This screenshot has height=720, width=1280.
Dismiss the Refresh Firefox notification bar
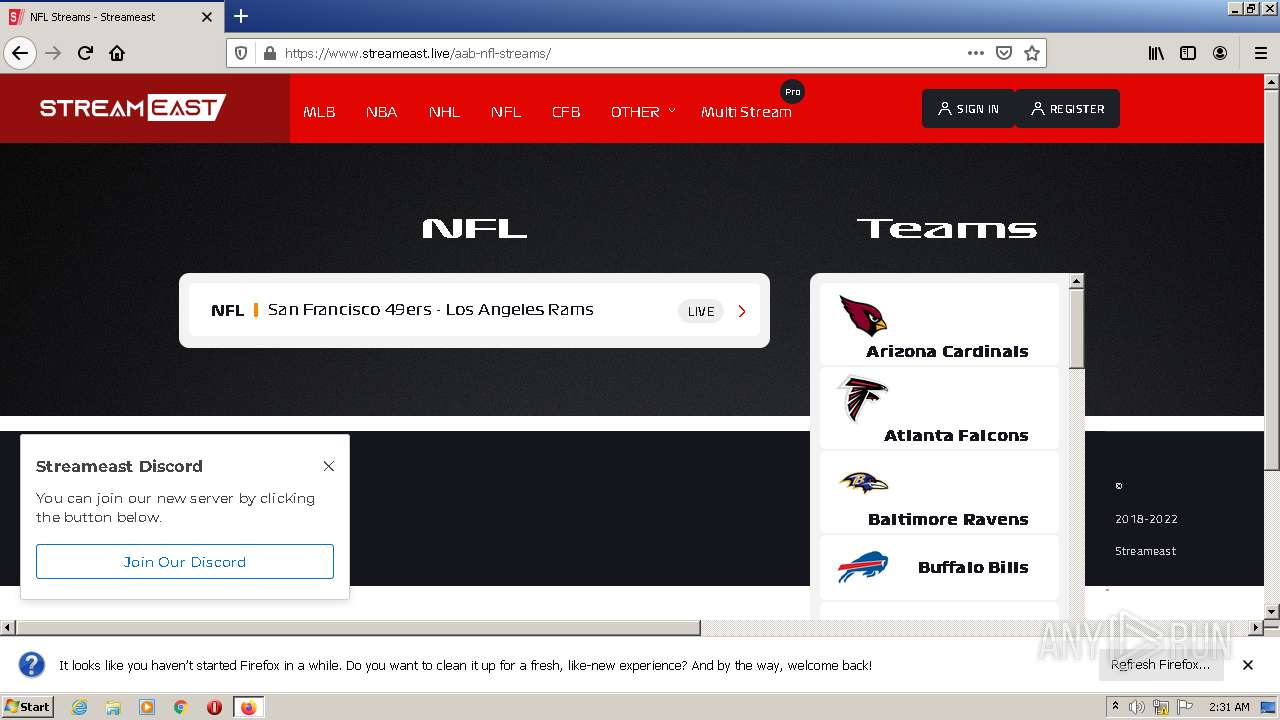1248,665
